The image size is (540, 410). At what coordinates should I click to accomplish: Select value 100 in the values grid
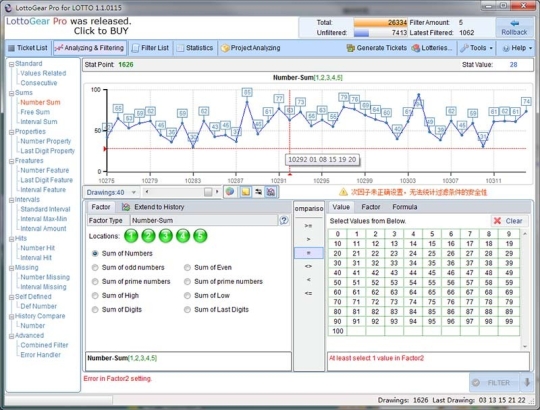pyautogui.click(x=338, y=331)
